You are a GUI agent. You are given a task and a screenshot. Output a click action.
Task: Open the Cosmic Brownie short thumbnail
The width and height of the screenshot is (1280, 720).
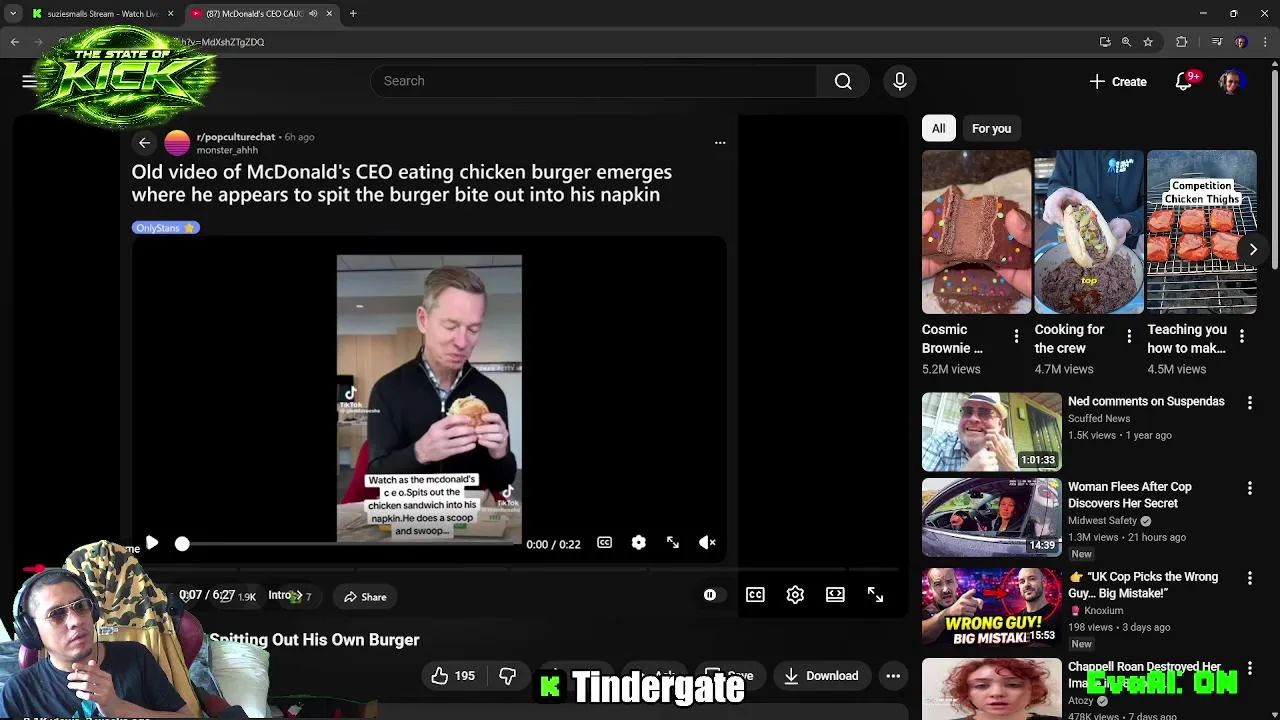[x=976, y=232]
